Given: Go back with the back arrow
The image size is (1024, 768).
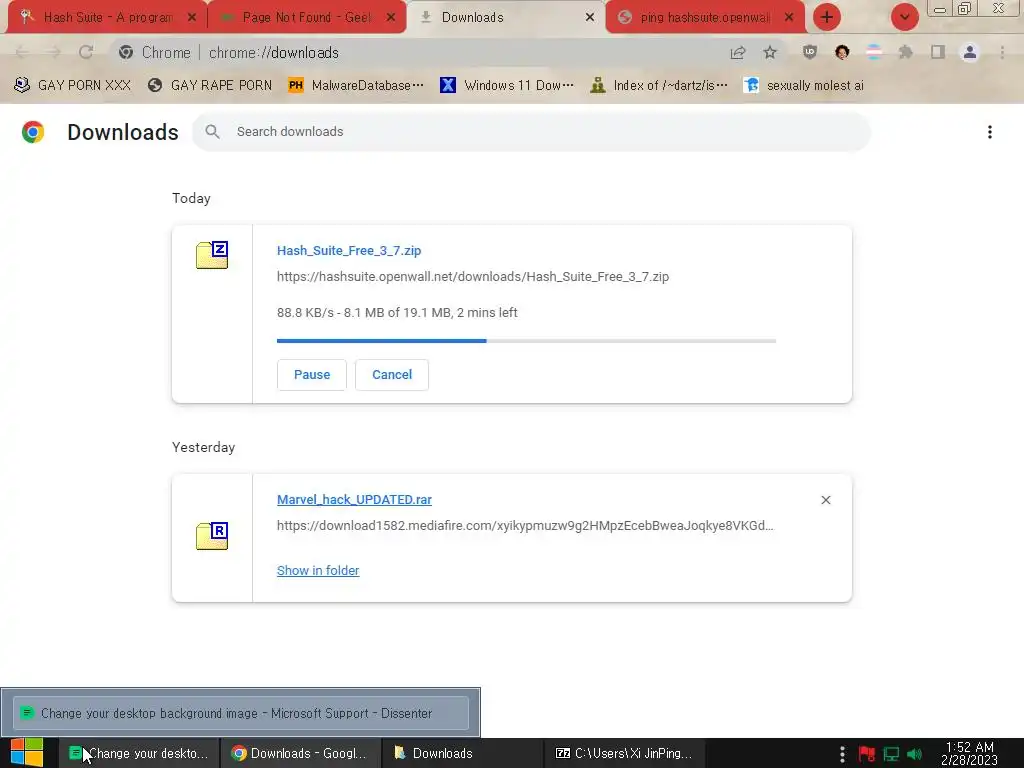Looking at the screenshot, I should click(22, 53).
